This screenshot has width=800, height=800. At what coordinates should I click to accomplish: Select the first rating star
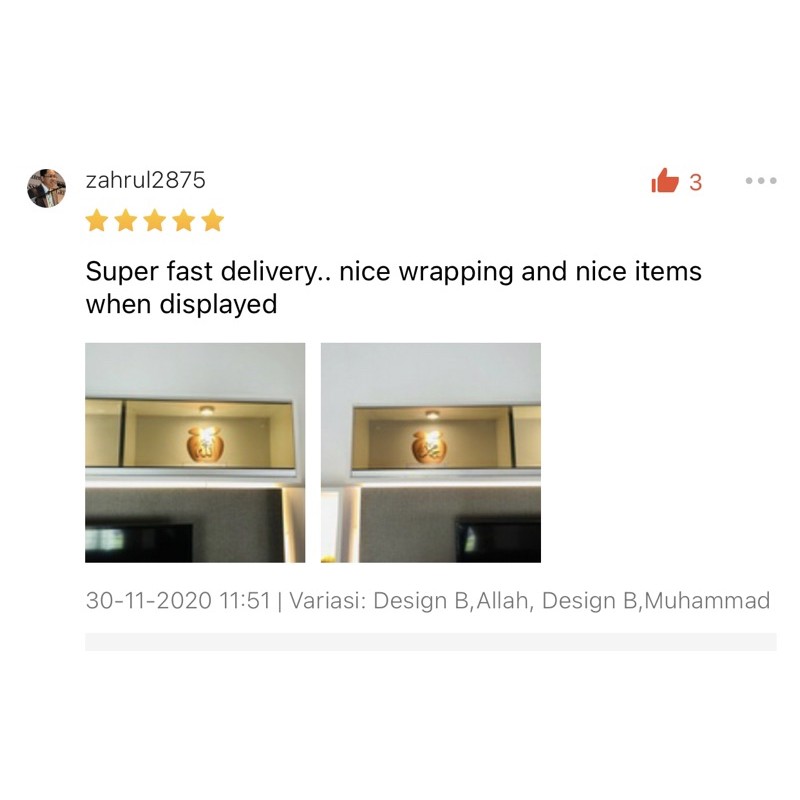(x=96, y=221)
